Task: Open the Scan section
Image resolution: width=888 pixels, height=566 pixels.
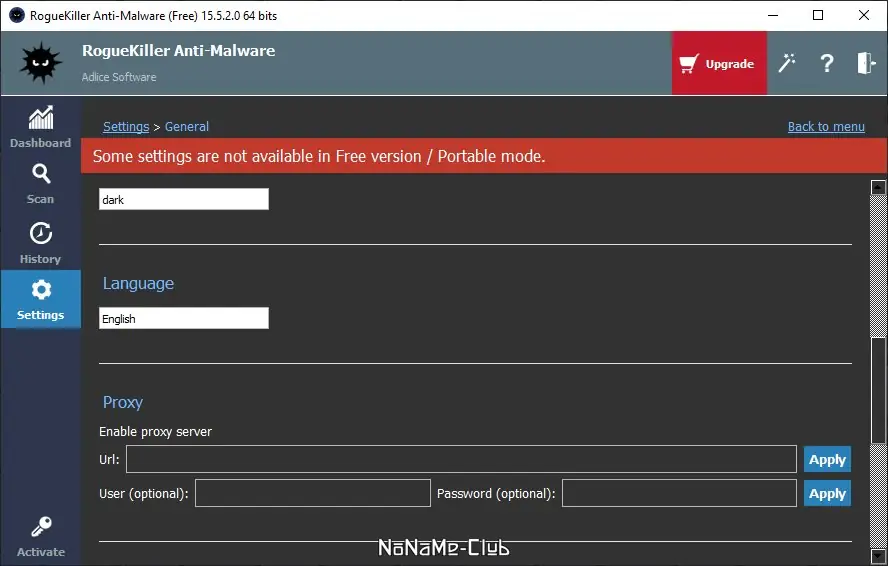Action: tap(40, 184)
